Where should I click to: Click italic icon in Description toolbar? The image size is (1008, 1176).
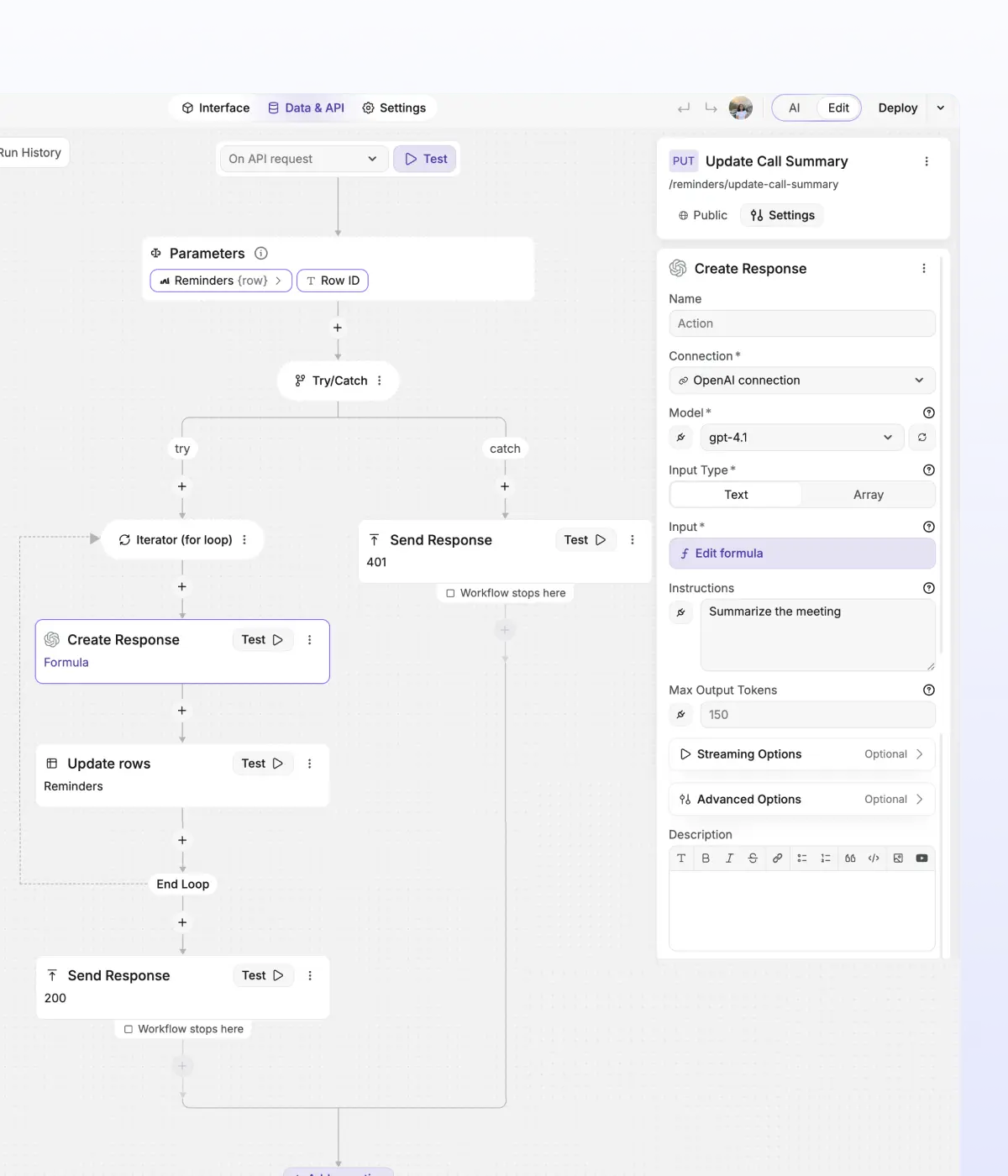pos(729,858)
